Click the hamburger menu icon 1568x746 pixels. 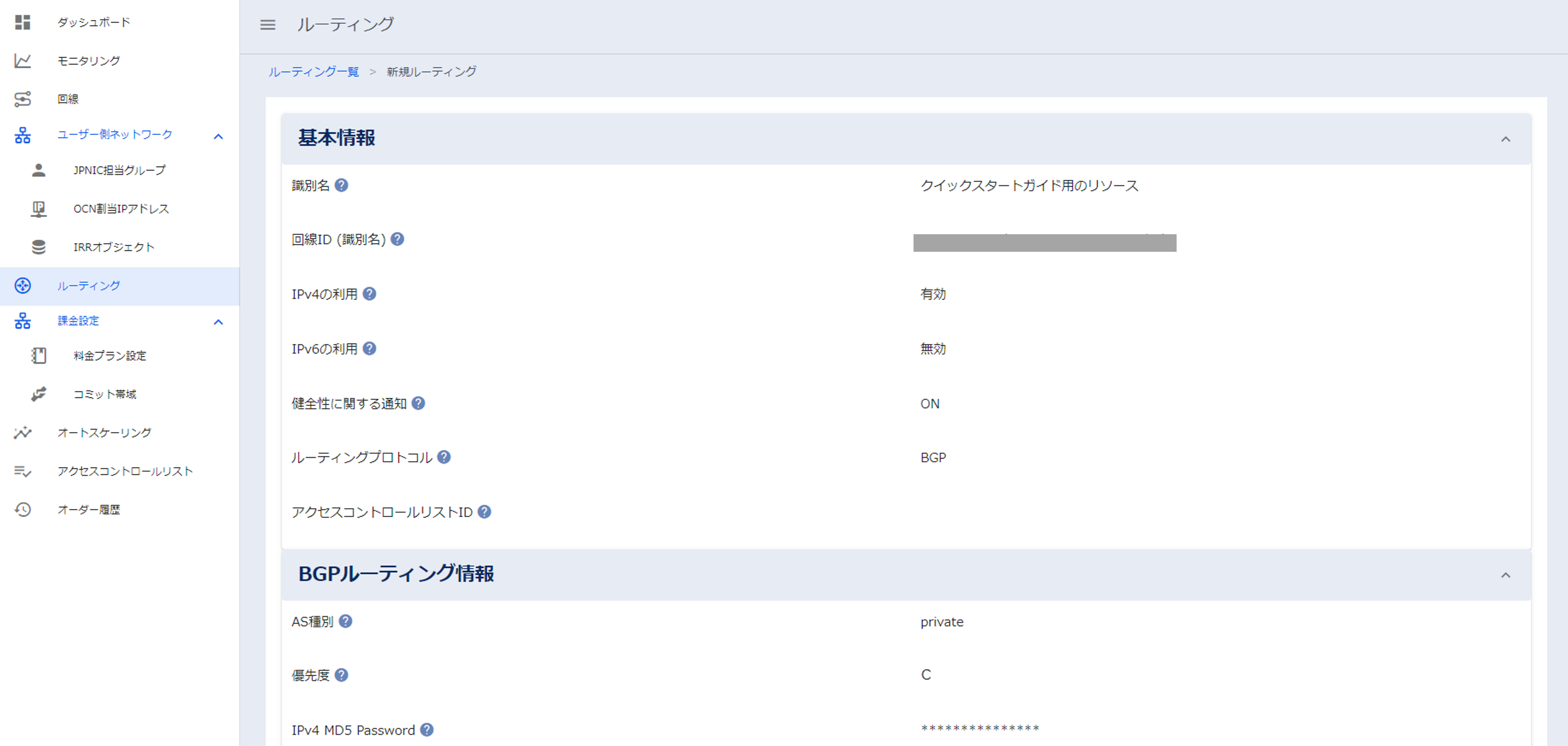coord(268,25)
